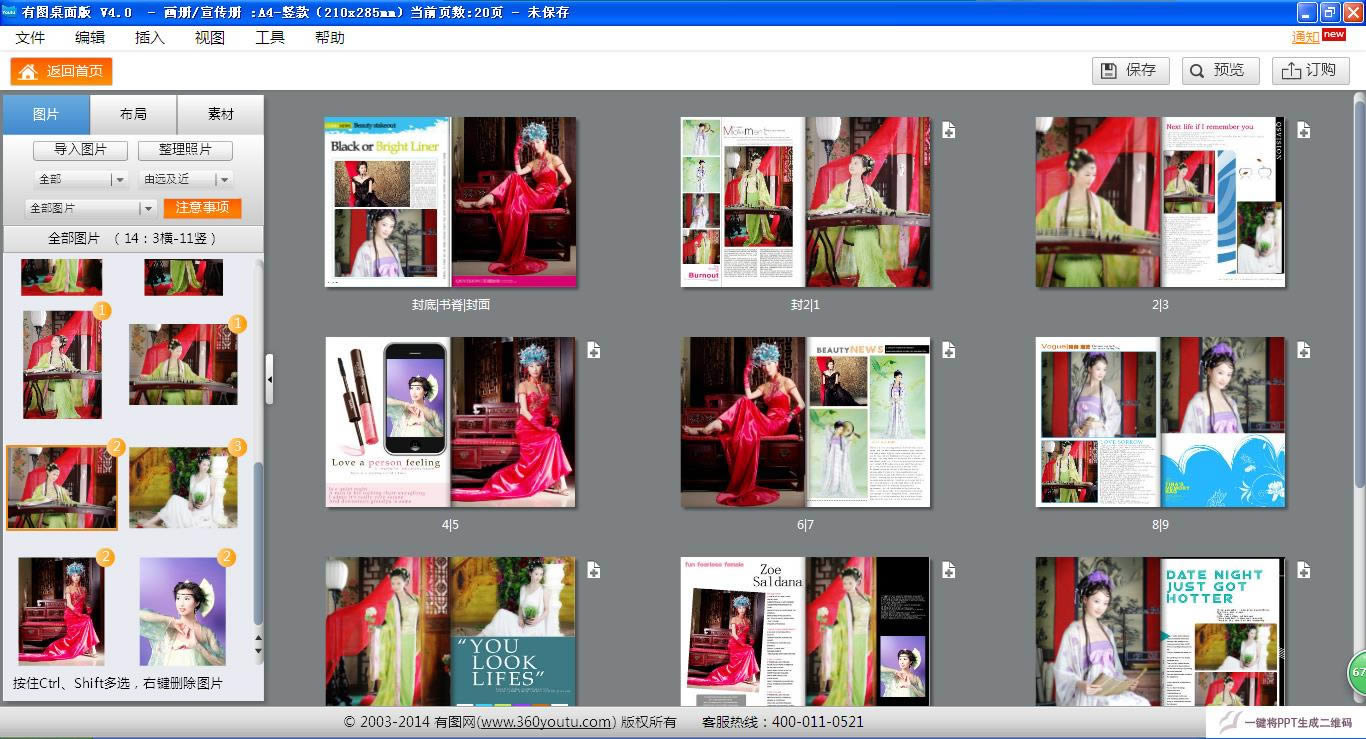Image resolution: width=1366 pixels, height=739 pixels.
Task: Select white dress woman on grass photo
Action: 183,487
